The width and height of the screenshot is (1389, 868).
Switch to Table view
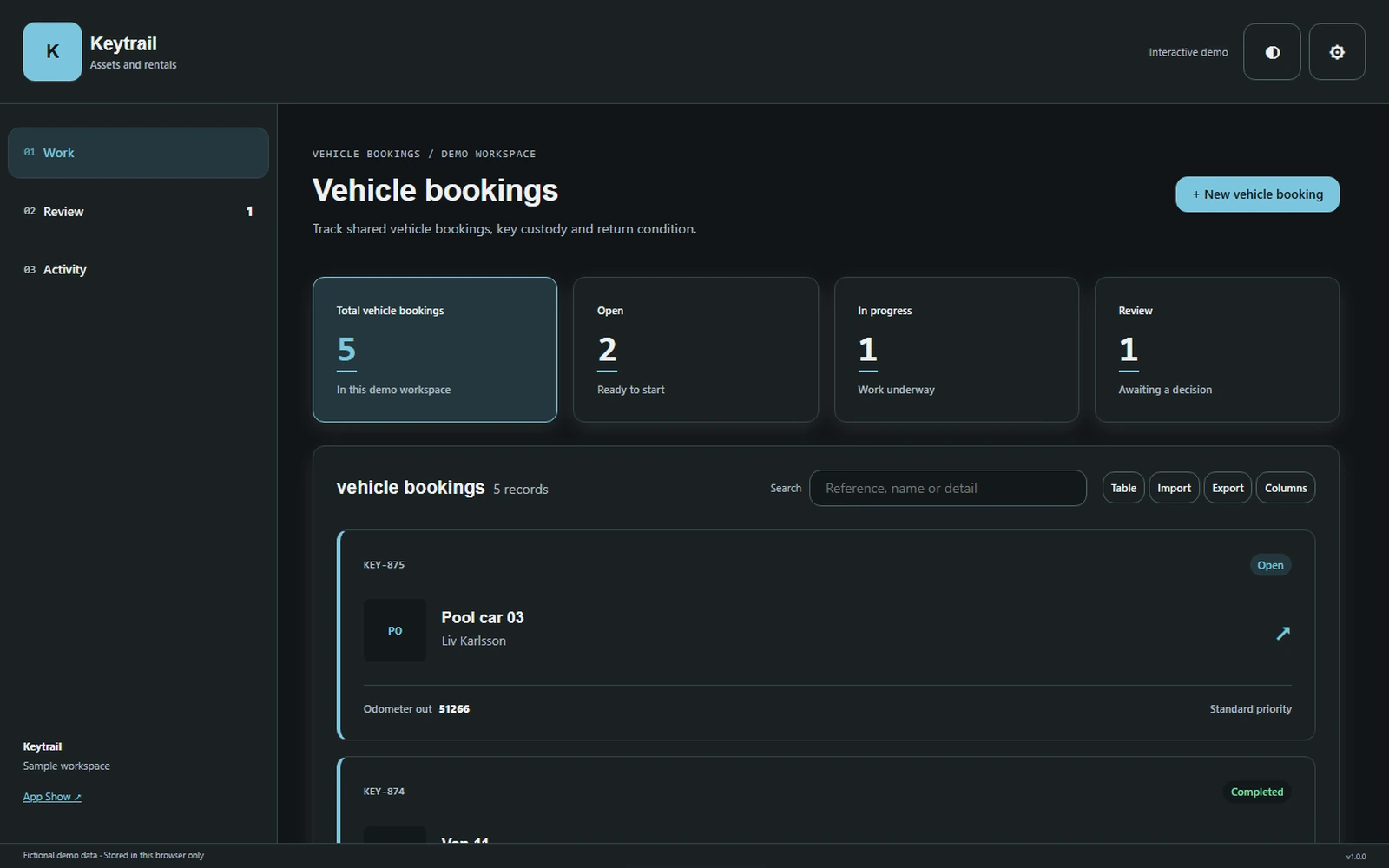tap(1123, 488)
